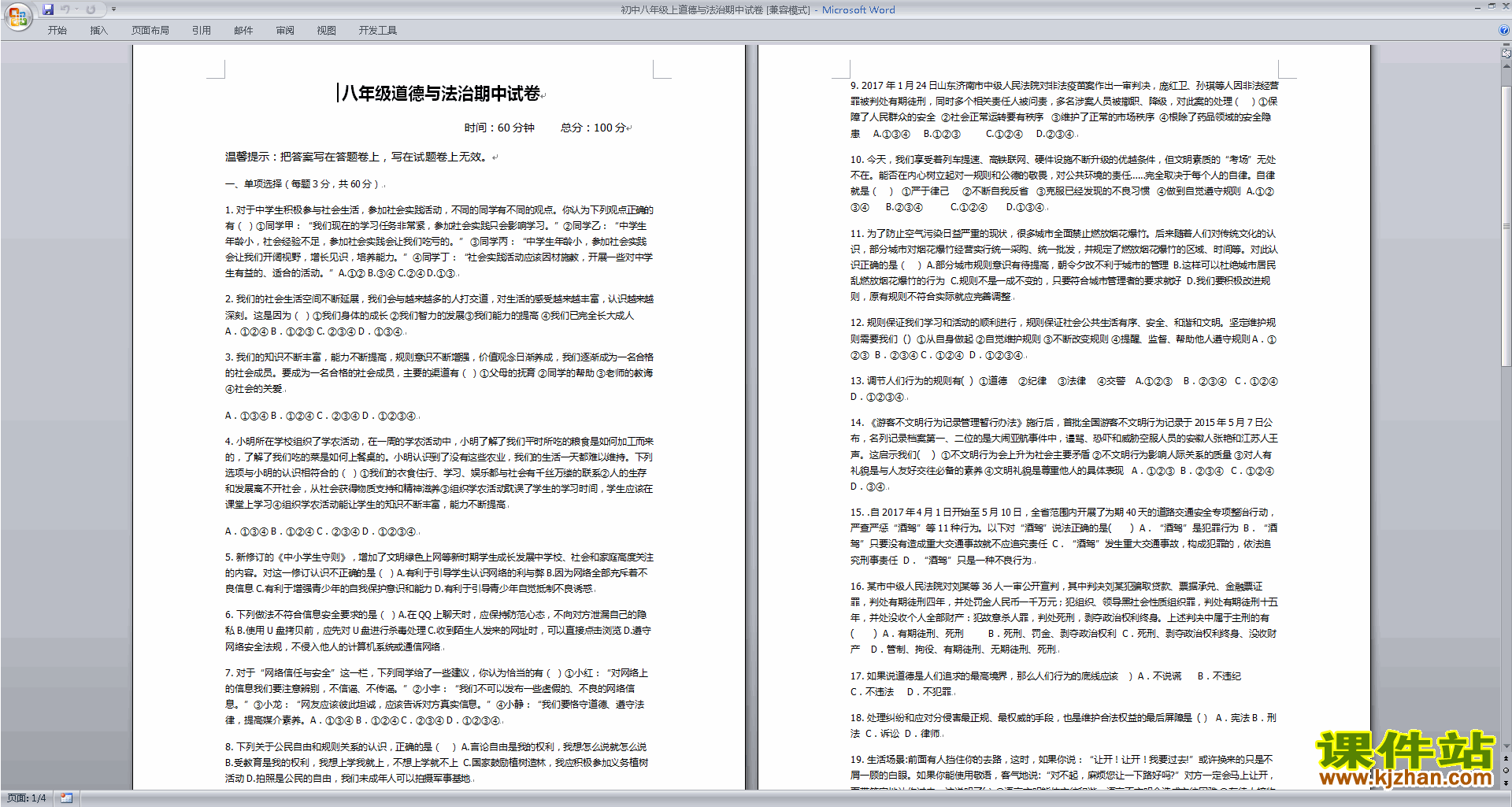Image resolution: width=1512 pixels, height=807 pixels.
Task: Open the 邮件 ribbon tab
Action: (243, 30)
